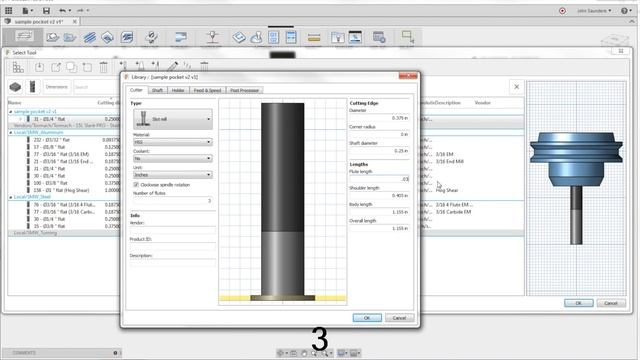This screenshot has height=360, width=640.
Task: Open the Coolant dropdown
Action: [x=173, y=158]
